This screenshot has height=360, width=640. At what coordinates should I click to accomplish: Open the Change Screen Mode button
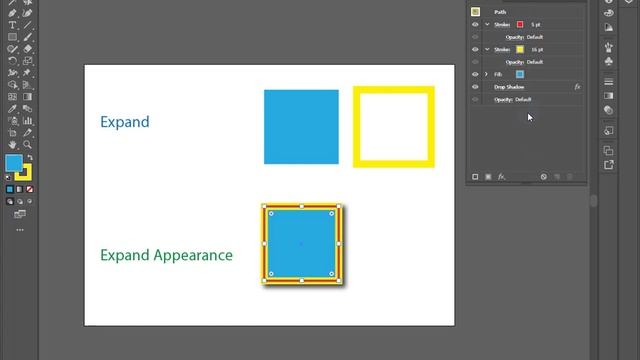(x=20, y=214)
